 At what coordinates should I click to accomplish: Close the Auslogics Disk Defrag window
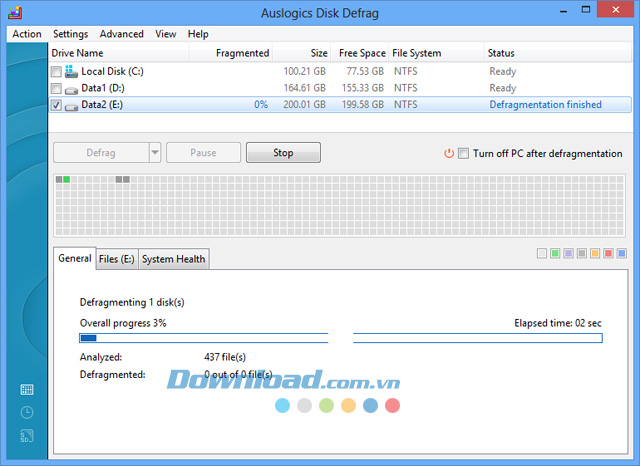pos(616,10)
